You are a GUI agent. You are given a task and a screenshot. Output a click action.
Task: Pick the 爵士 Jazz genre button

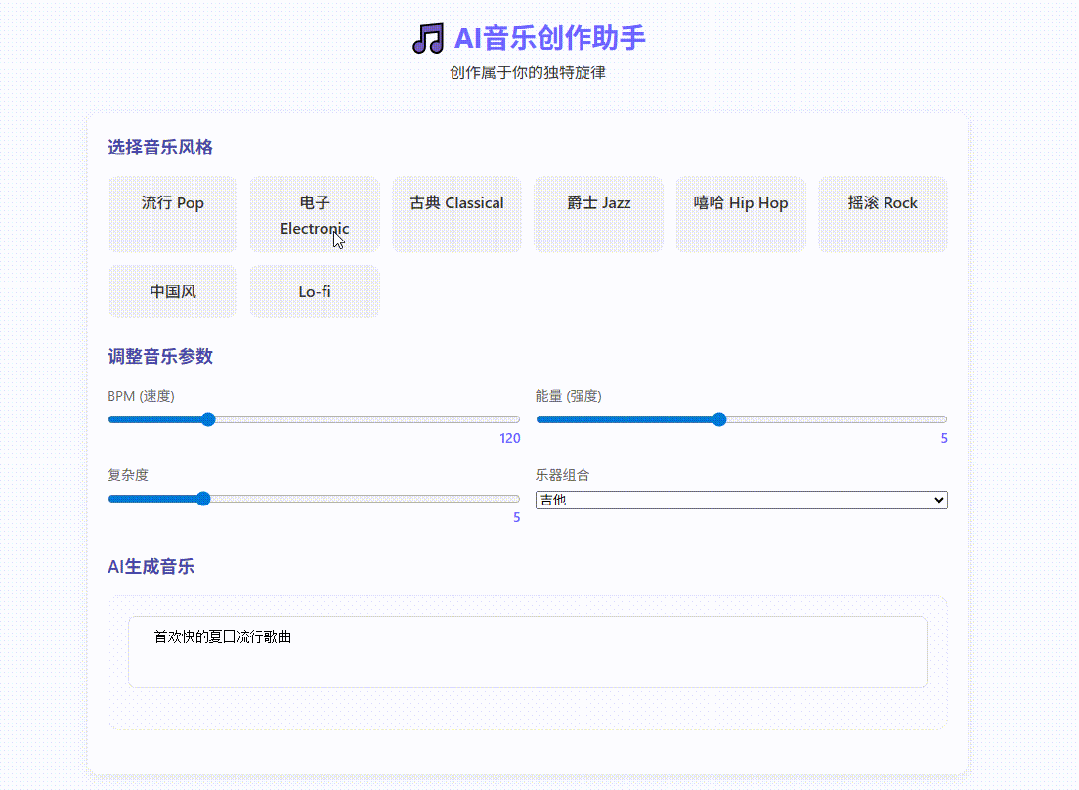click(598, 214)
